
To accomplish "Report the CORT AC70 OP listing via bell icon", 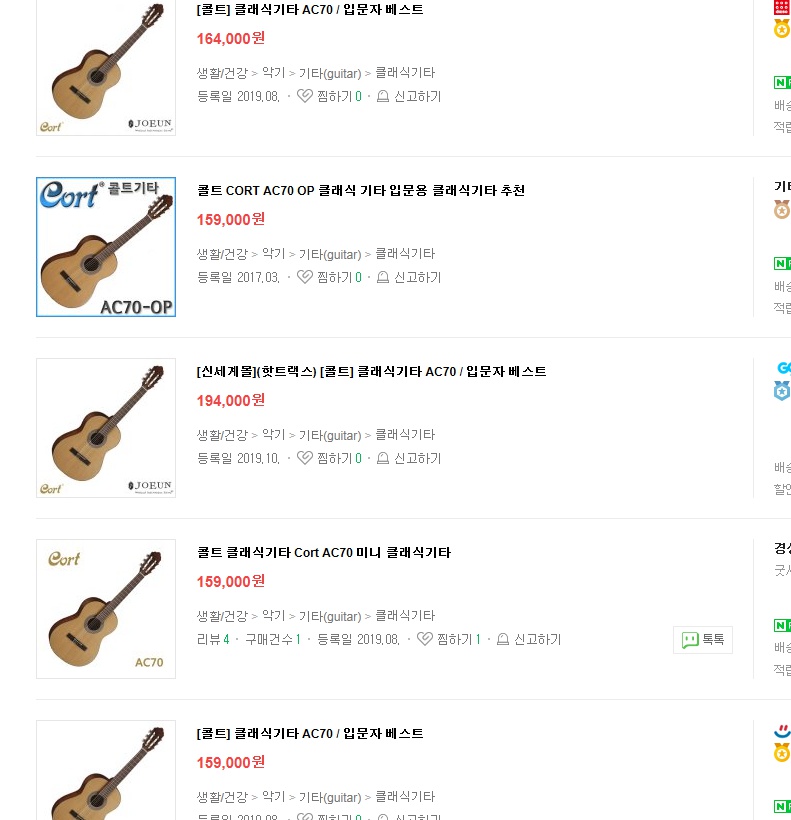I will click(x=383, y=278).
